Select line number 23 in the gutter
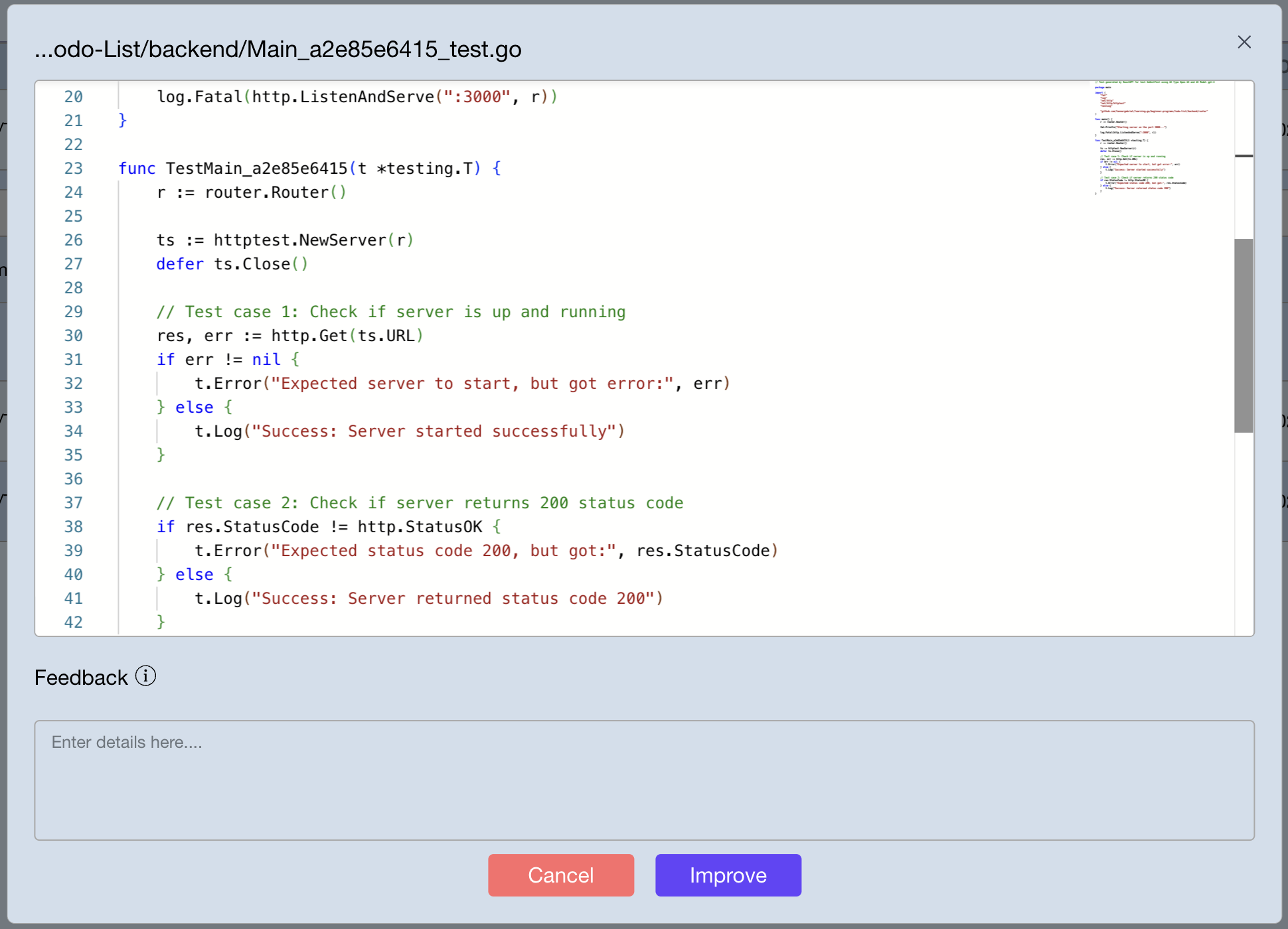Image resolution: width=1288 pixels, height=929 pixels. (x=74, y=168)
